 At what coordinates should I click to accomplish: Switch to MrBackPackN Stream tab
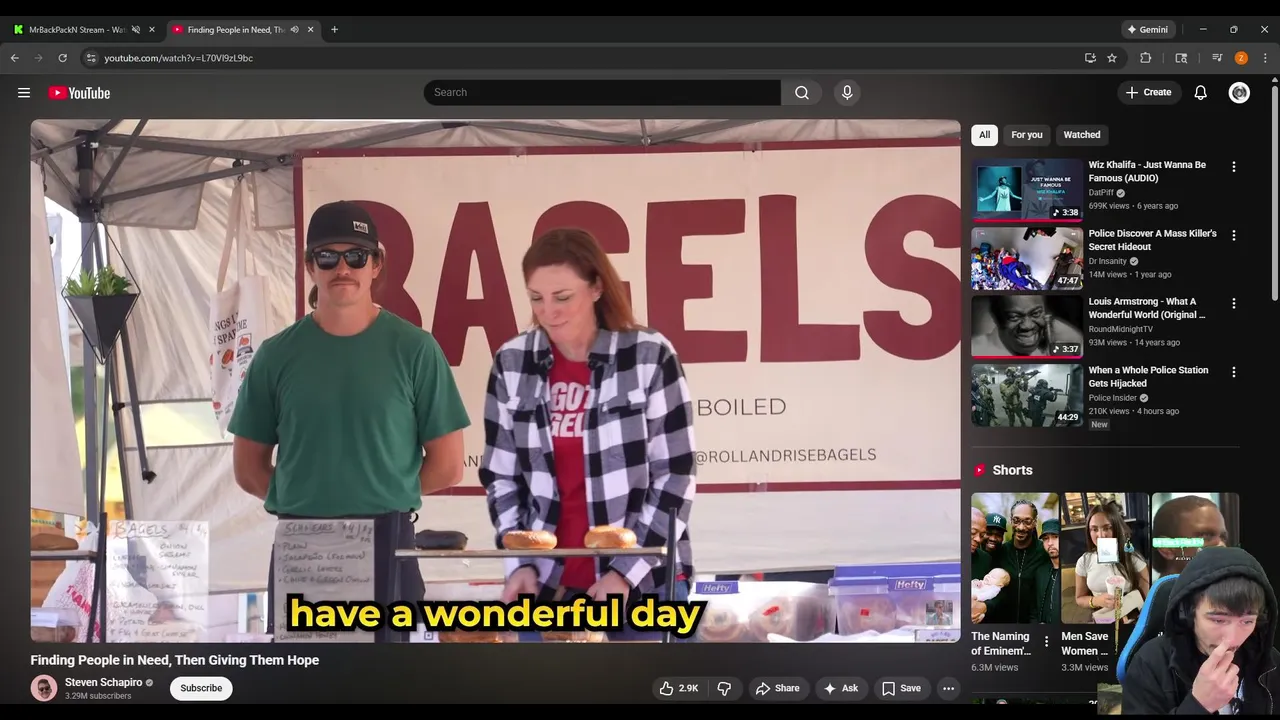[75, 30]
